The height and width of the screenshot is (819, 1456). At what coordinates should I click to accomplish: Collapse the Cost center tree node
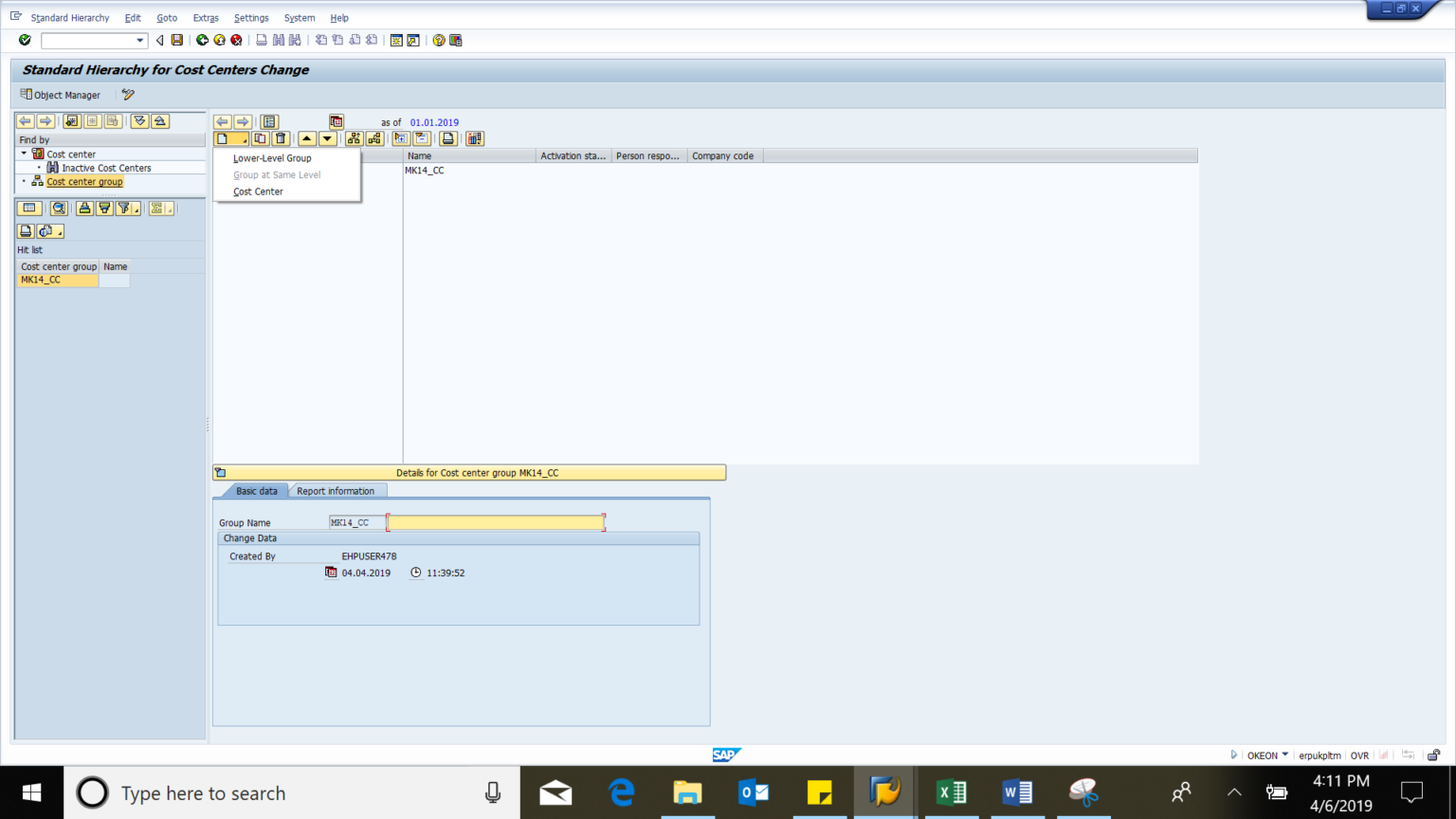pyautogui.click(x=24, y=154)
